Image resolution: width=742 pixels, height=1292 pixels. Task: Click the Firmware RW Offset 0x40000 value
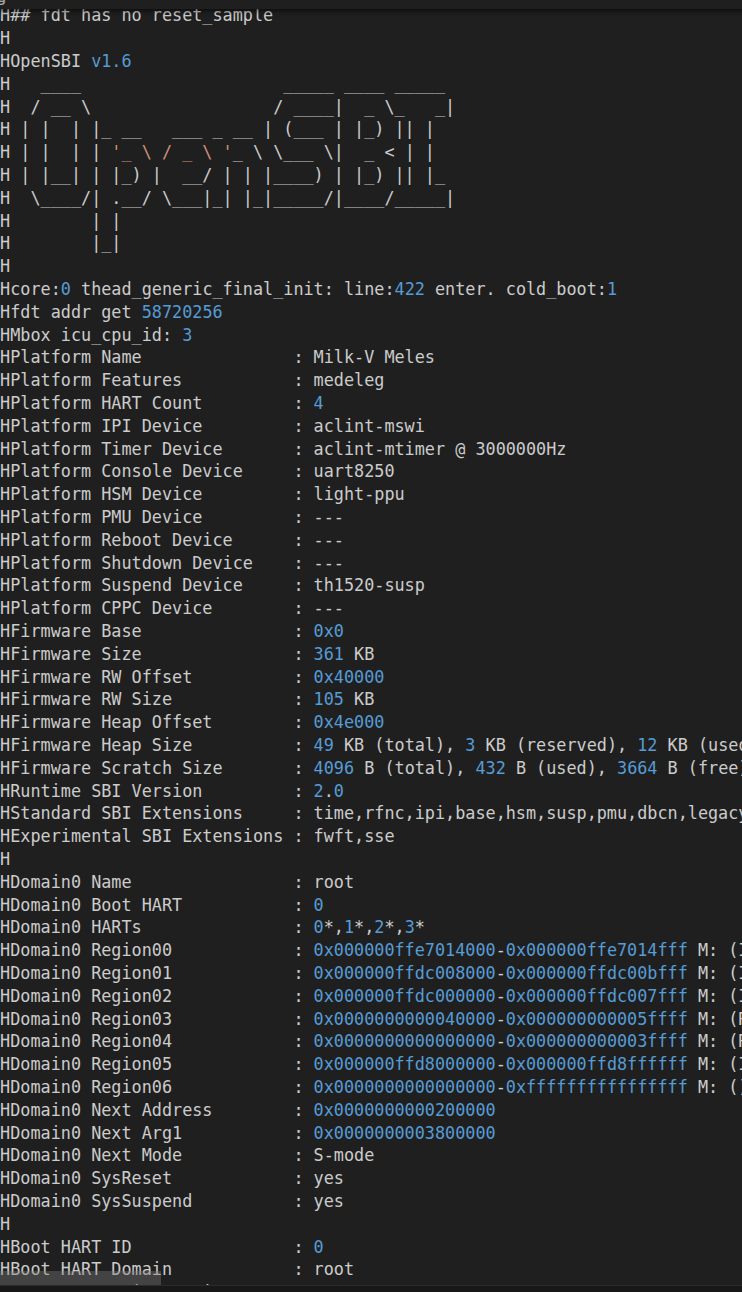coord(348,677)
